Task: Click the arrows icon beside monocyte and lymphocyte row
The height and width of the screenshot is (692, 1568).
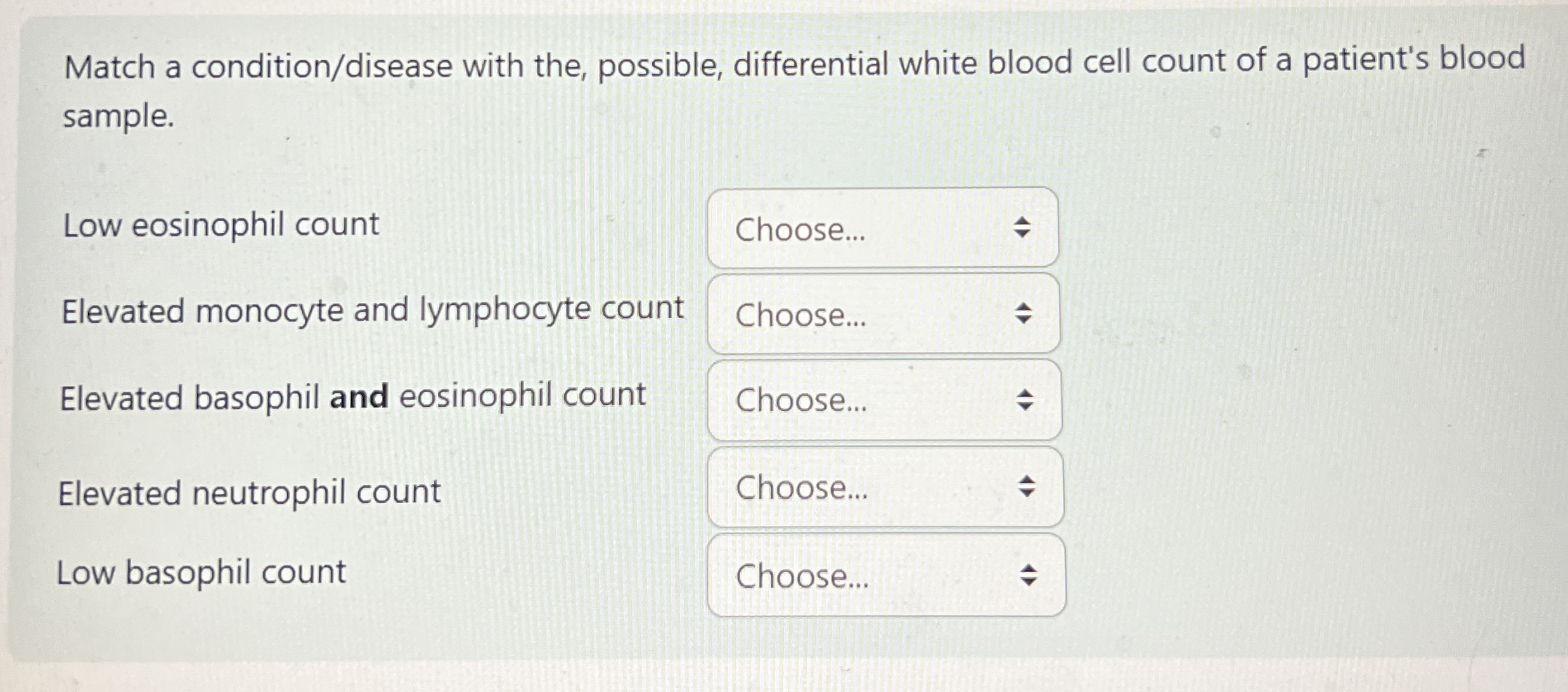Action: [1023, 313]
